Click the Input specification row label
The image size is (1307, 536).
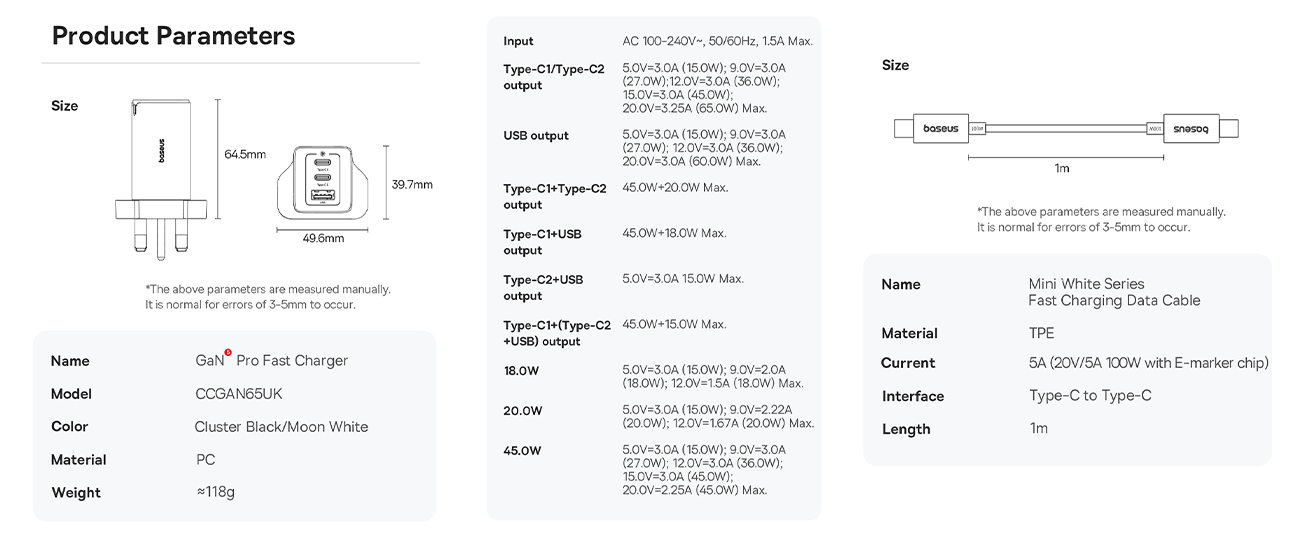pyautogui.click(x=518, y=41)
